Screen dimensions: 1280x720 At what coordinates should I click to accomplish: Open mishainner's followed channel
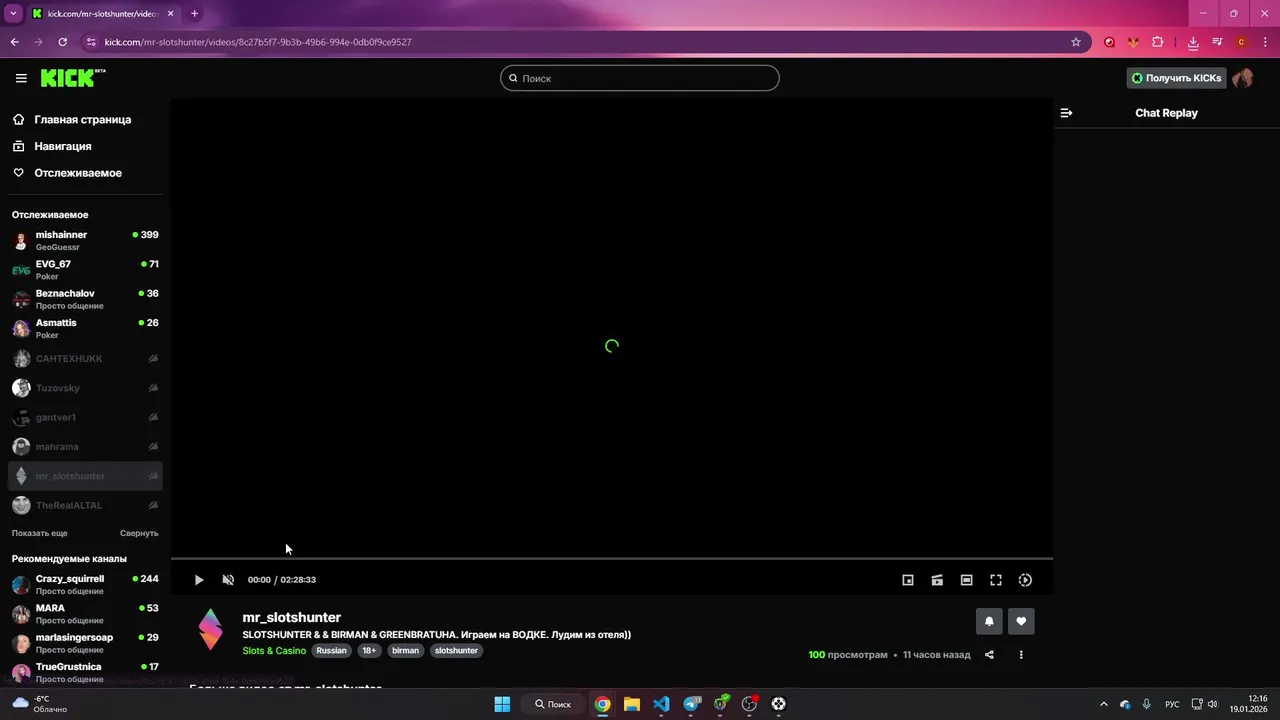click(x=85, y=240)
